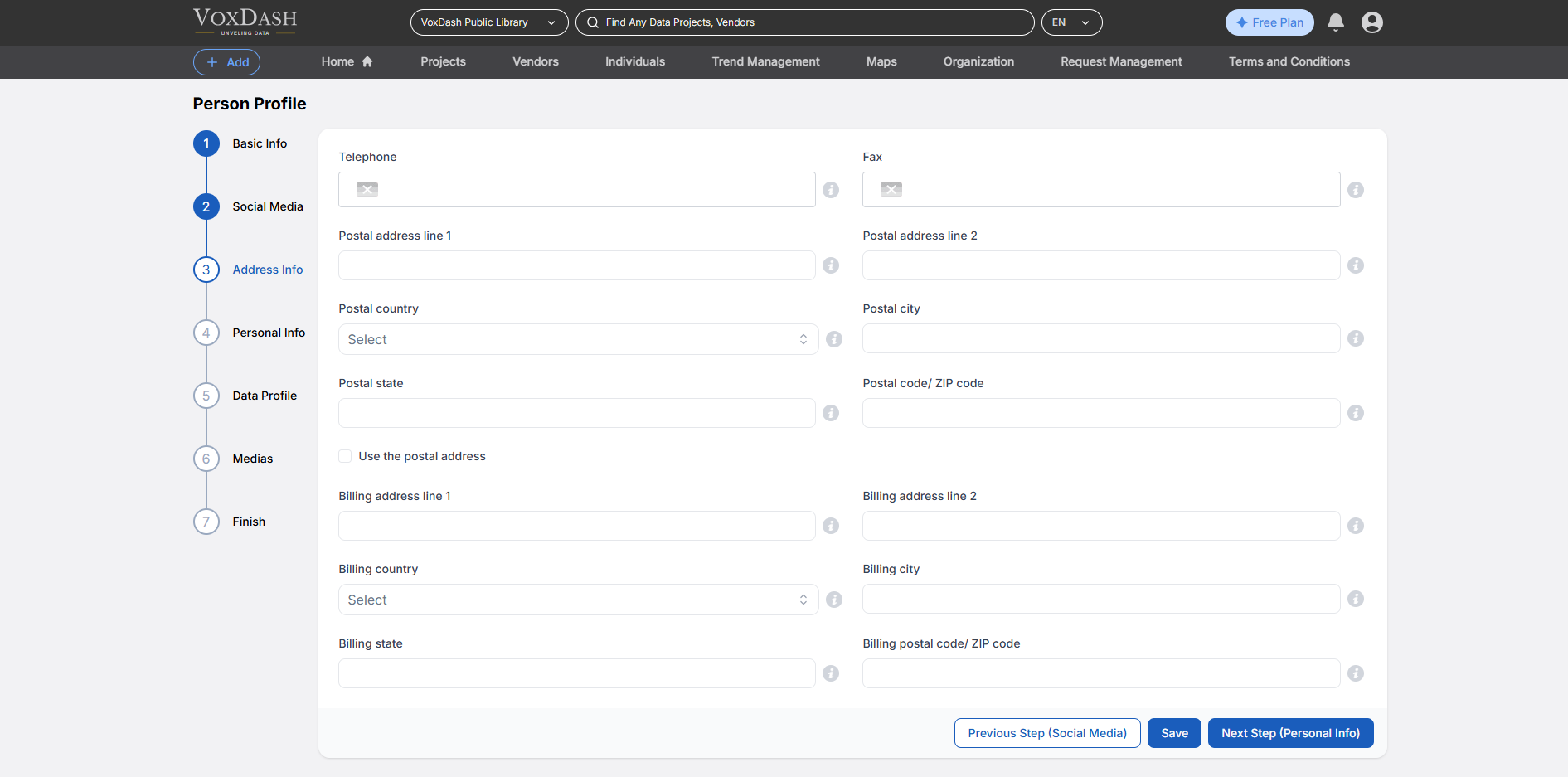Image resolution: width=1568 pixels, height=777 pixels.
Task: Click the Telephone country flag icon
Action: point(367,189)
